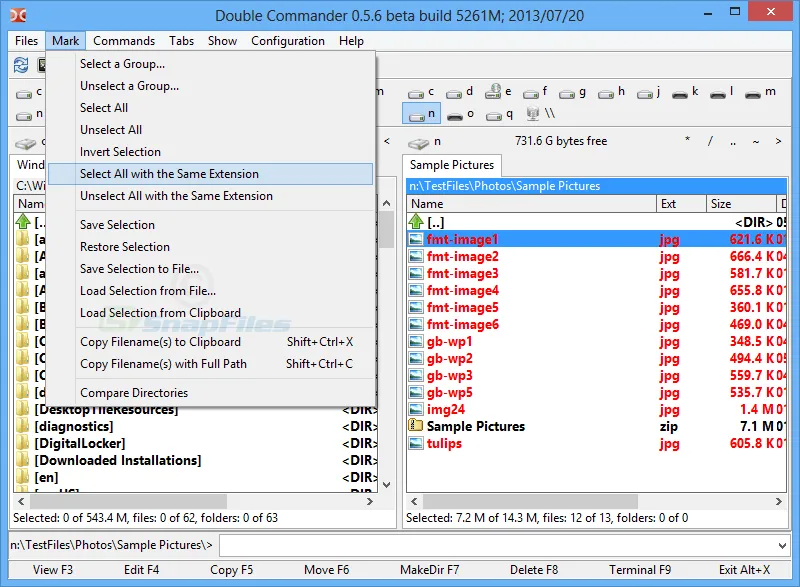Choose Invert Selection menu entry

[x=211, y=151]
